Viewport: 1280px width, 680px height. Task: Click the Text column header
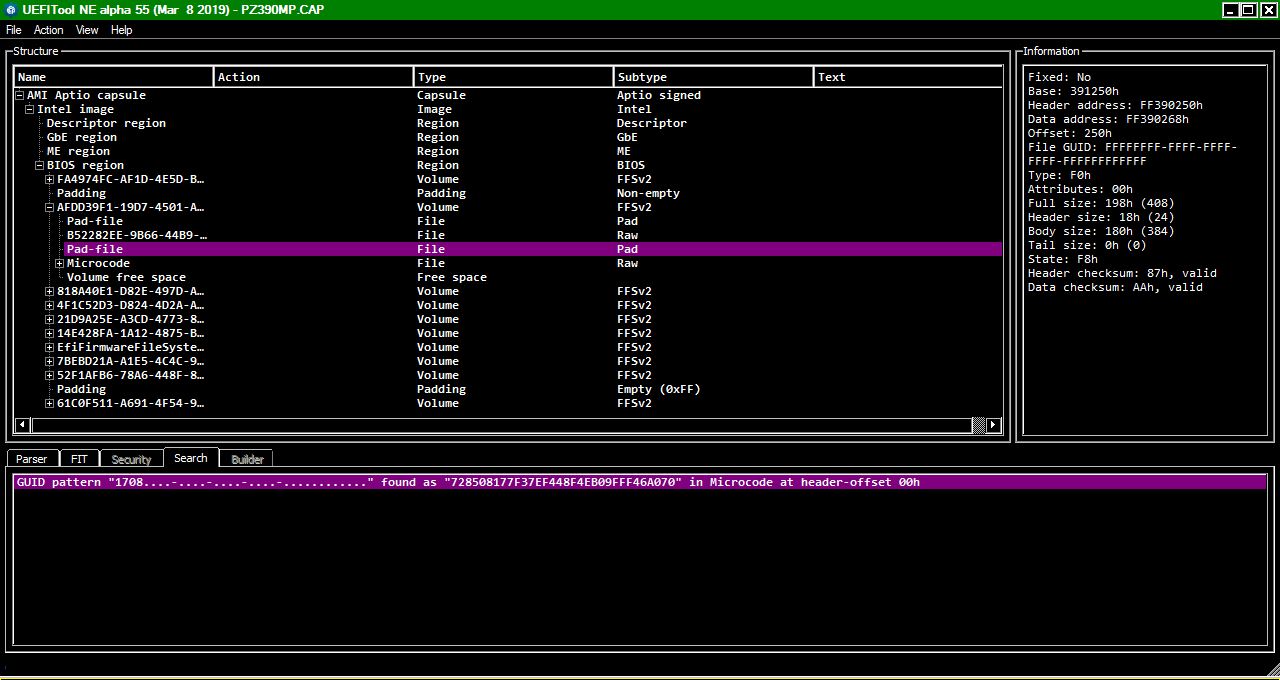[x=908, y=77]
